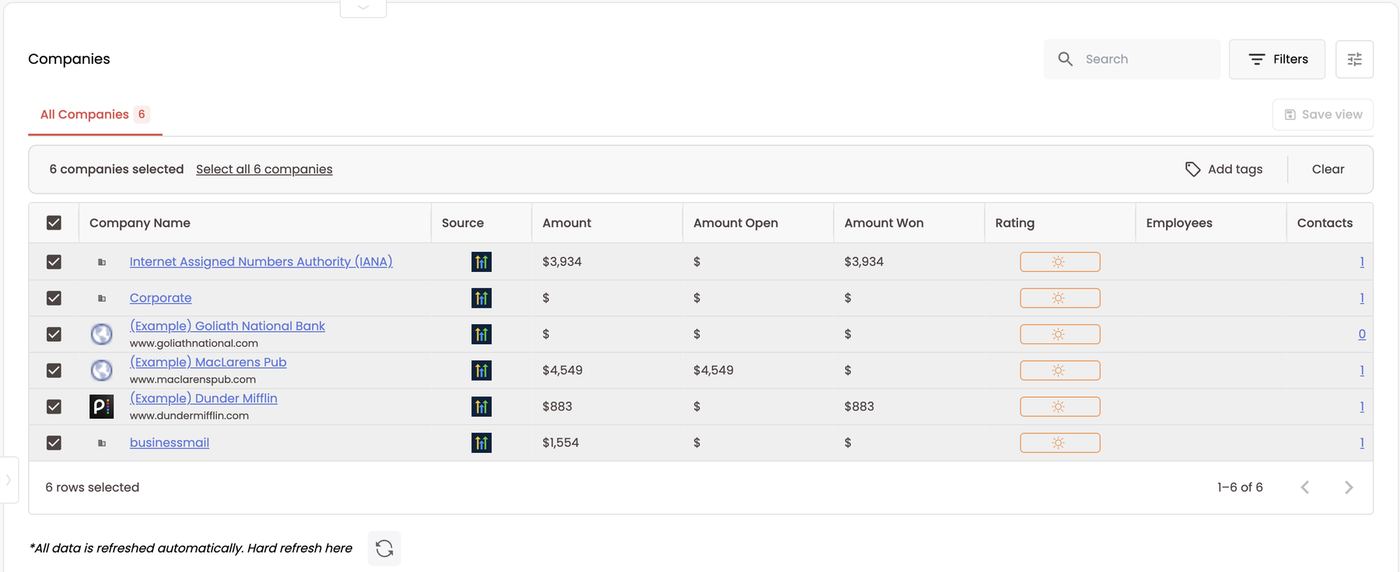
Task: Sort by Employees column header
Action: [x=1179, y=223]
